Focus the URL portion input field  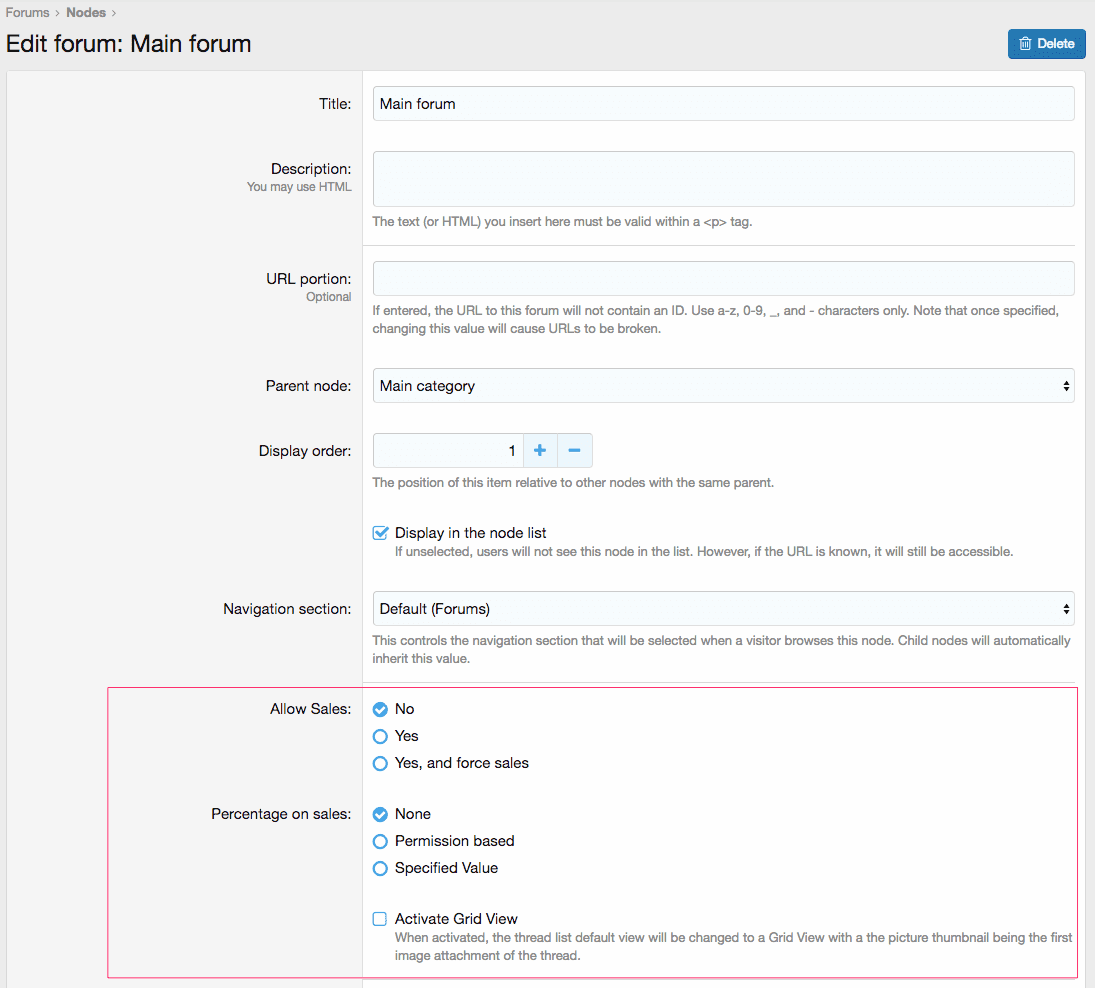pos(723,279)
